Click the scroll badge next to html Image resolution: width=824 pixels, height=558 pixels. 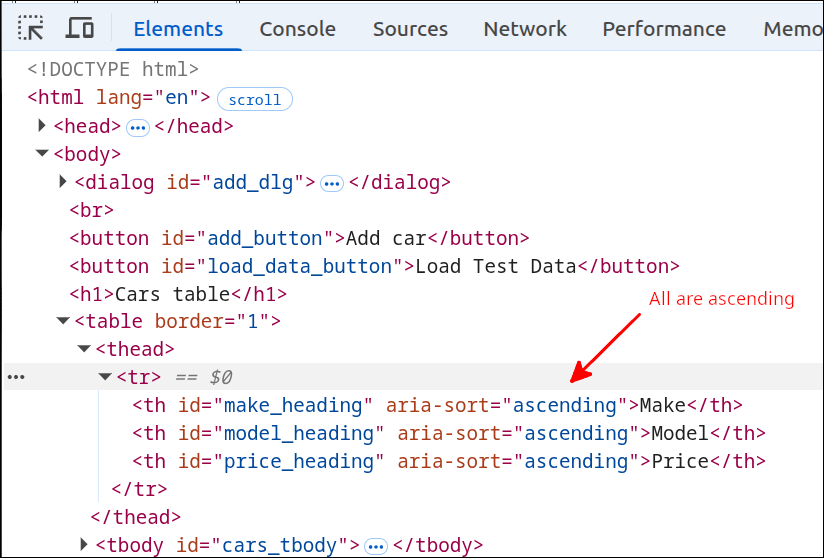point(255,99)
